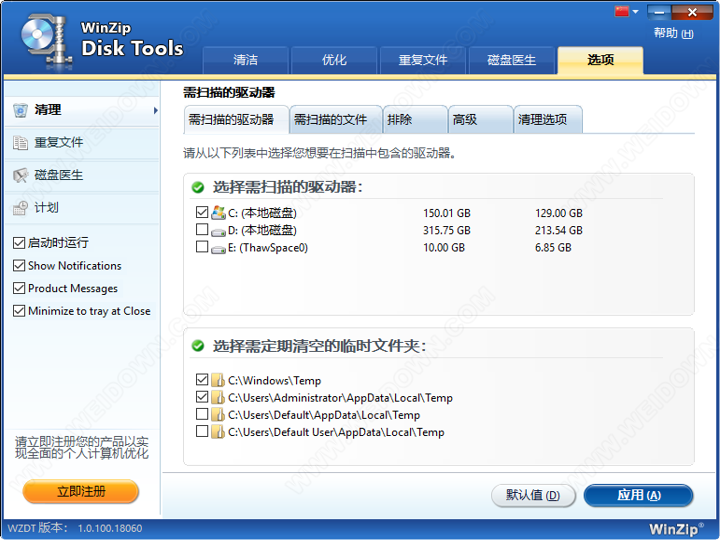Click the 计划 schedule icon in the sidebar
This screenshot has width=720, height=540.
coord(20,208)
